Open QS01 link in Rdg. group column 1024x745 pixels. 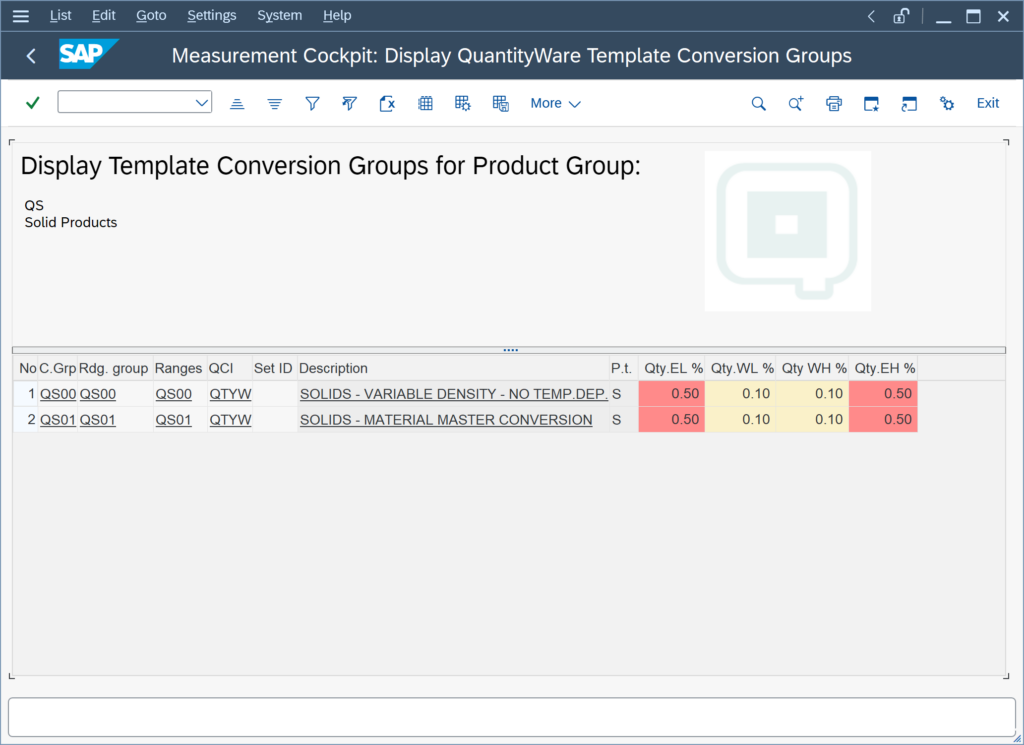click(x=98, y=419)
